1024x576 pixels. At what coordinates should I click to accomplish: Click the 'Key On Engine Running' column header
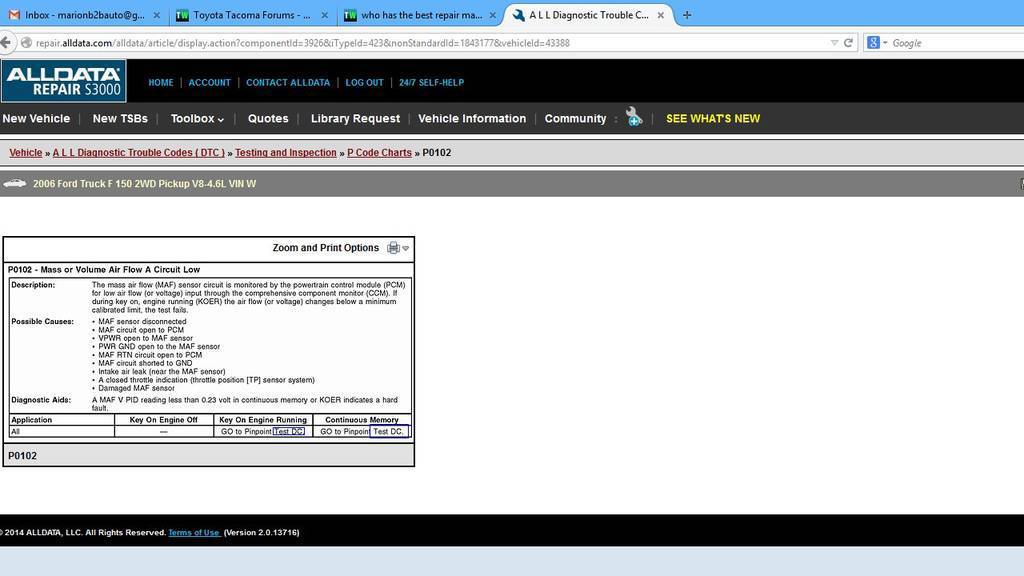pyautogui.click(x=263, y=420)
